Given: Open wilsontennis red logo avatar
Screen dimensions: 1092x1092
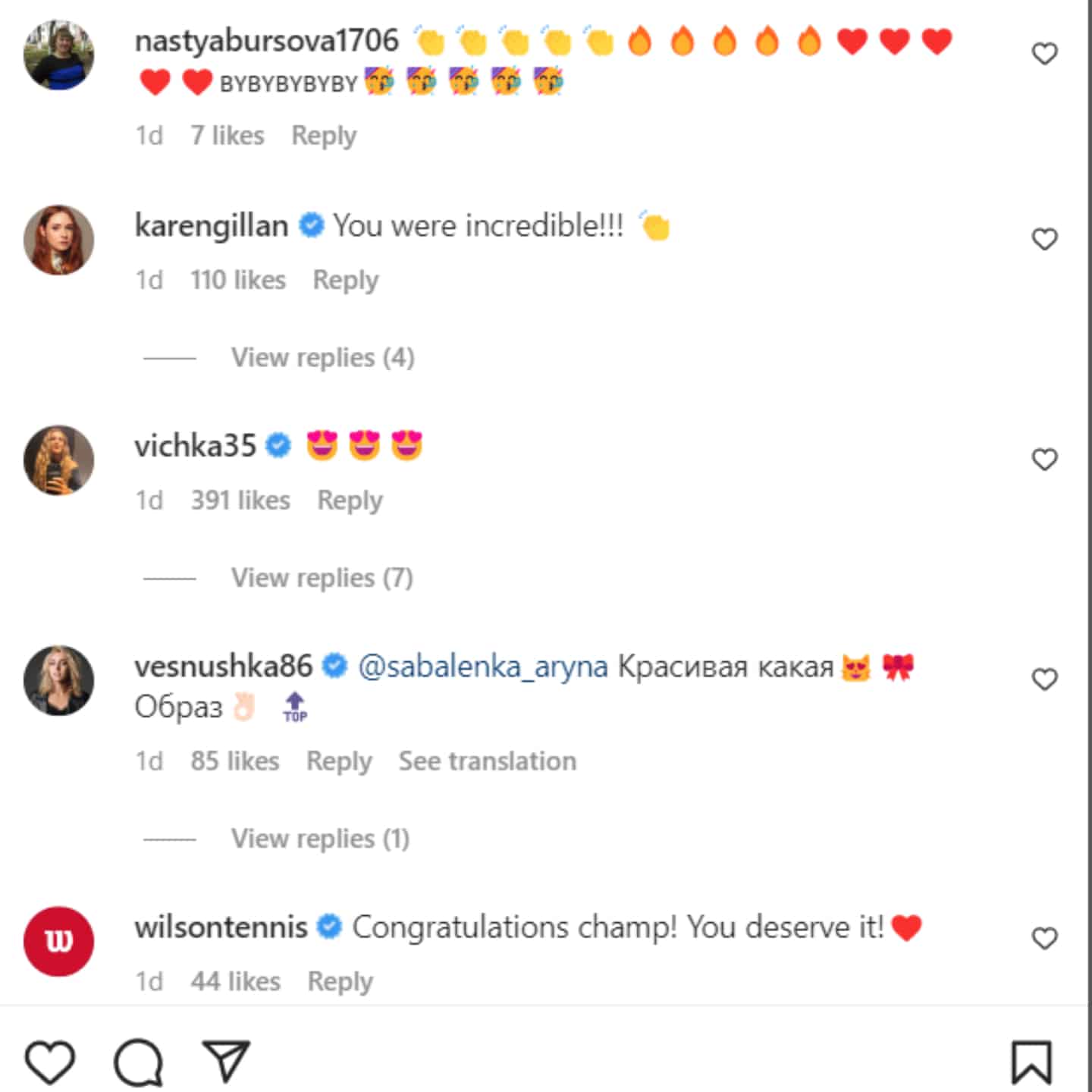Looking at the screenshot, I should [x=59, y=941].
